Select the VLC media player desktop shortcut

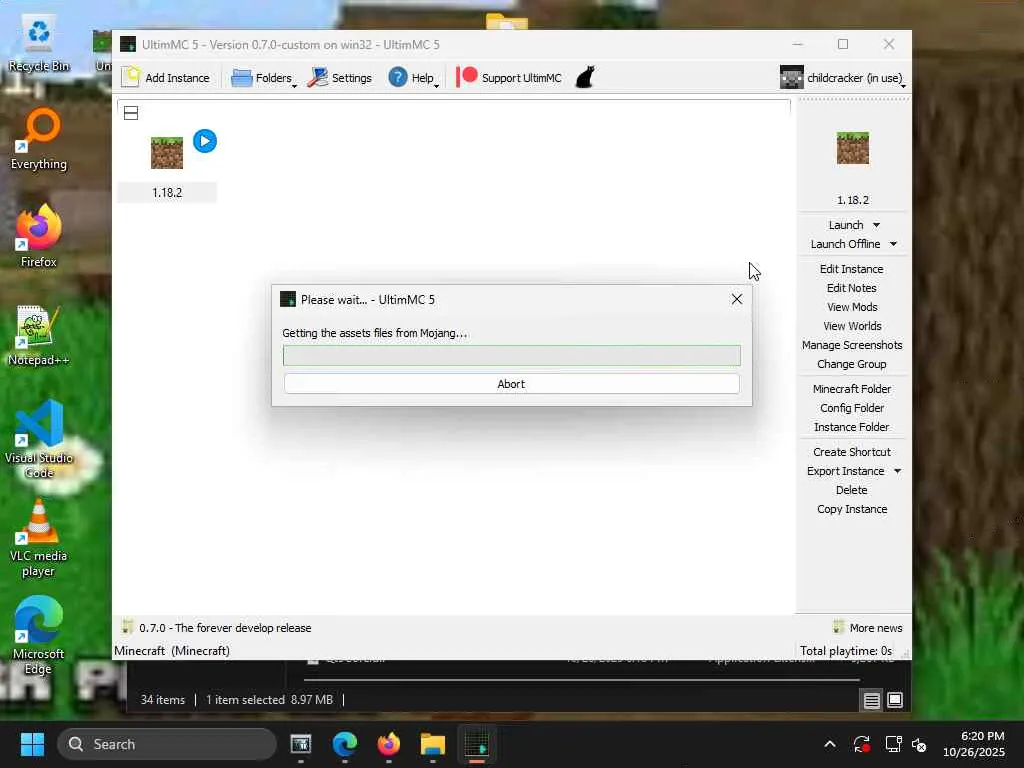(39, 537)
